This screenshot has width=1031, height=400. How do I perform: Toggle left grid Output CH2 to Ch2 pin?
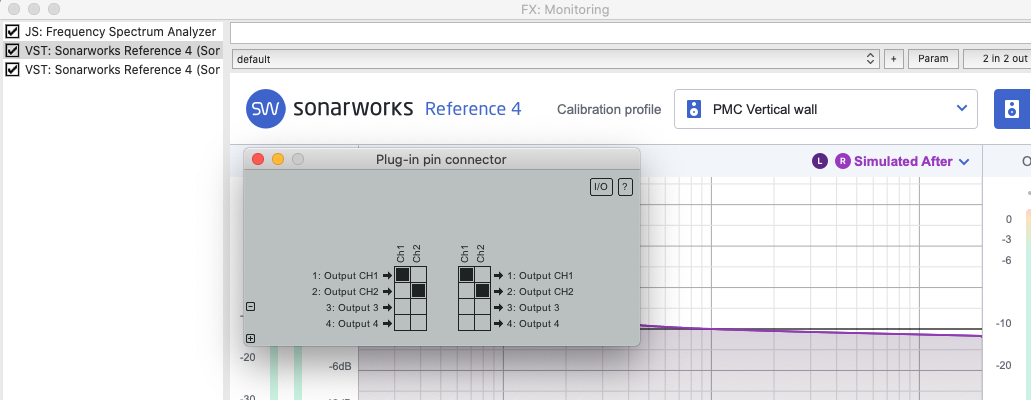coord(419,291)
